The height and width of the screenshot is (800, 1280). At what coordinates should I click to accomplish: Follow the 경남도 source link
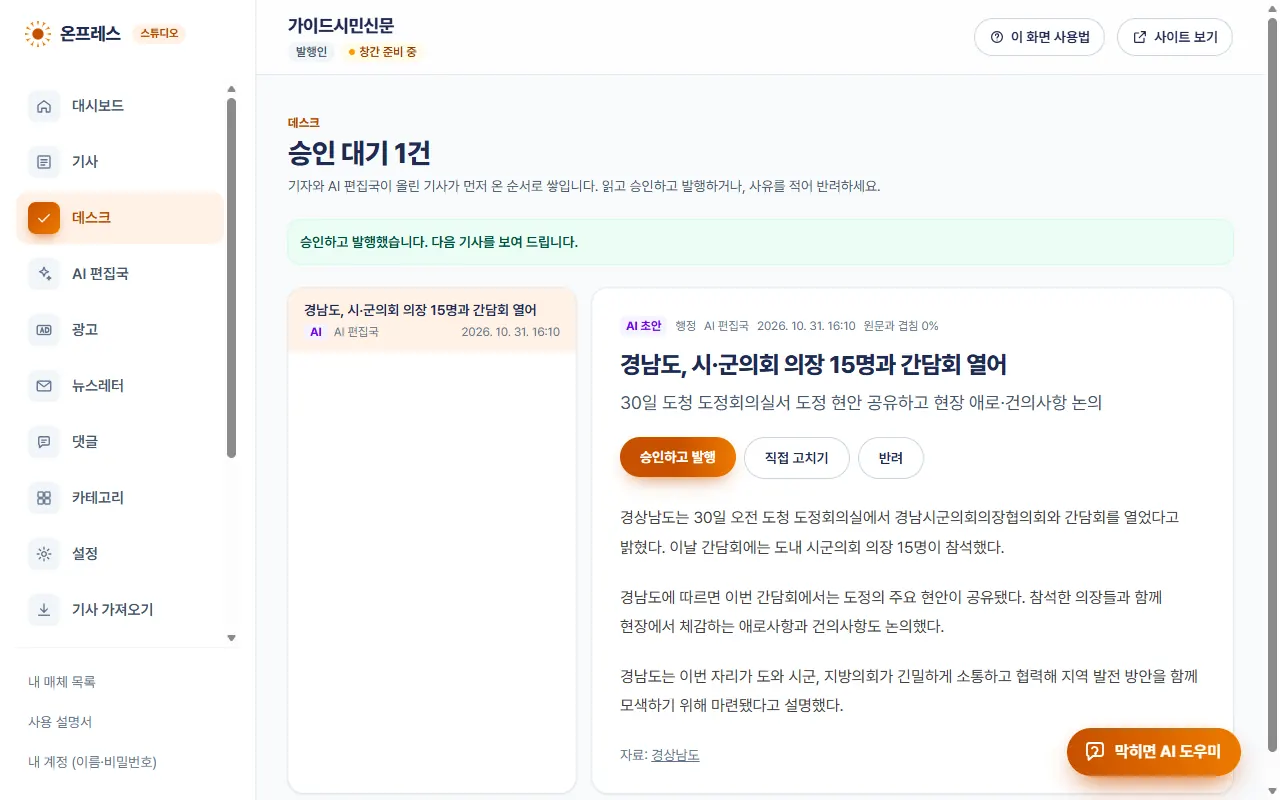point(675,755)
